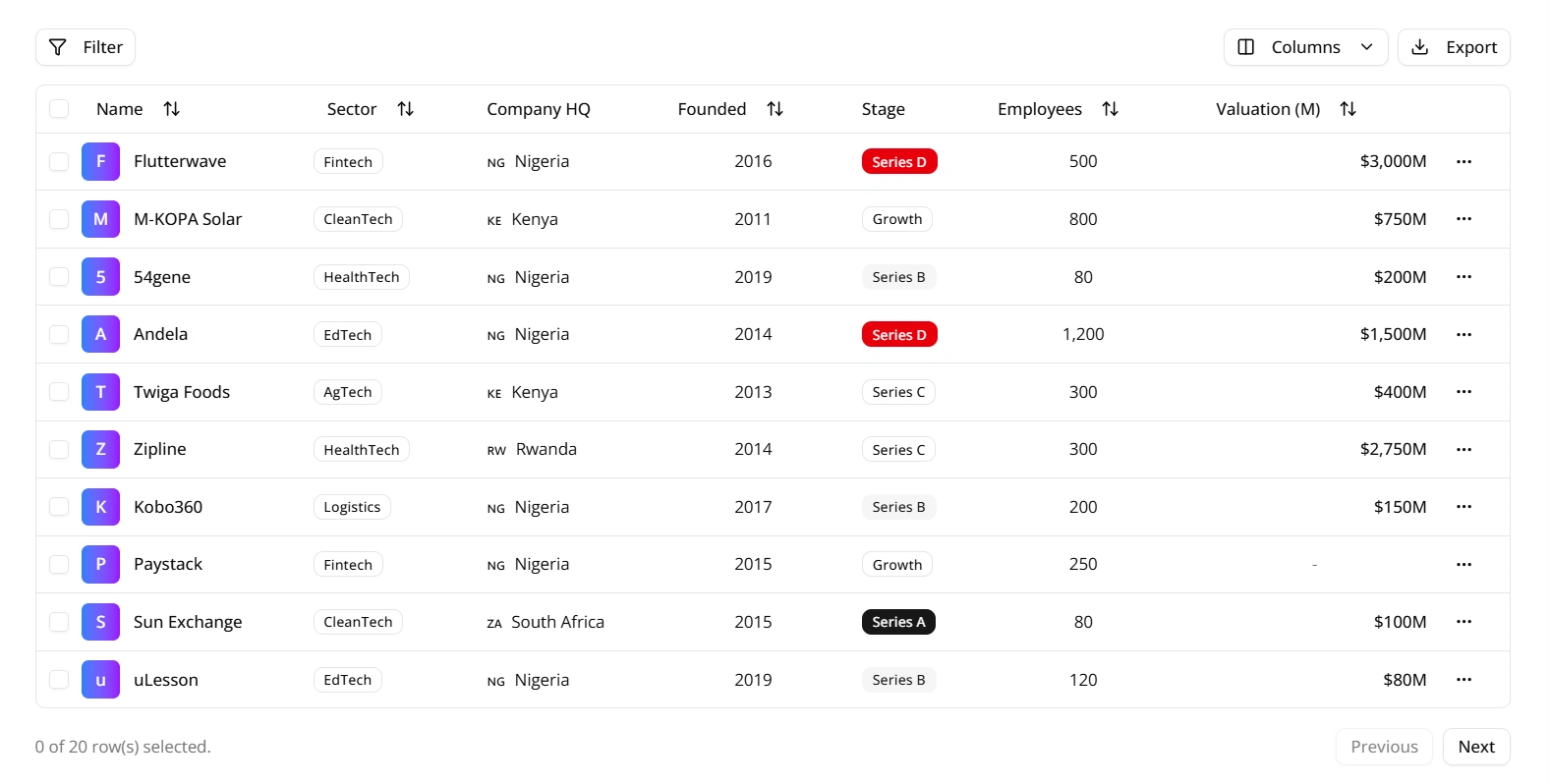Toggle the select-all rows checkbox

tap(59, 109)
